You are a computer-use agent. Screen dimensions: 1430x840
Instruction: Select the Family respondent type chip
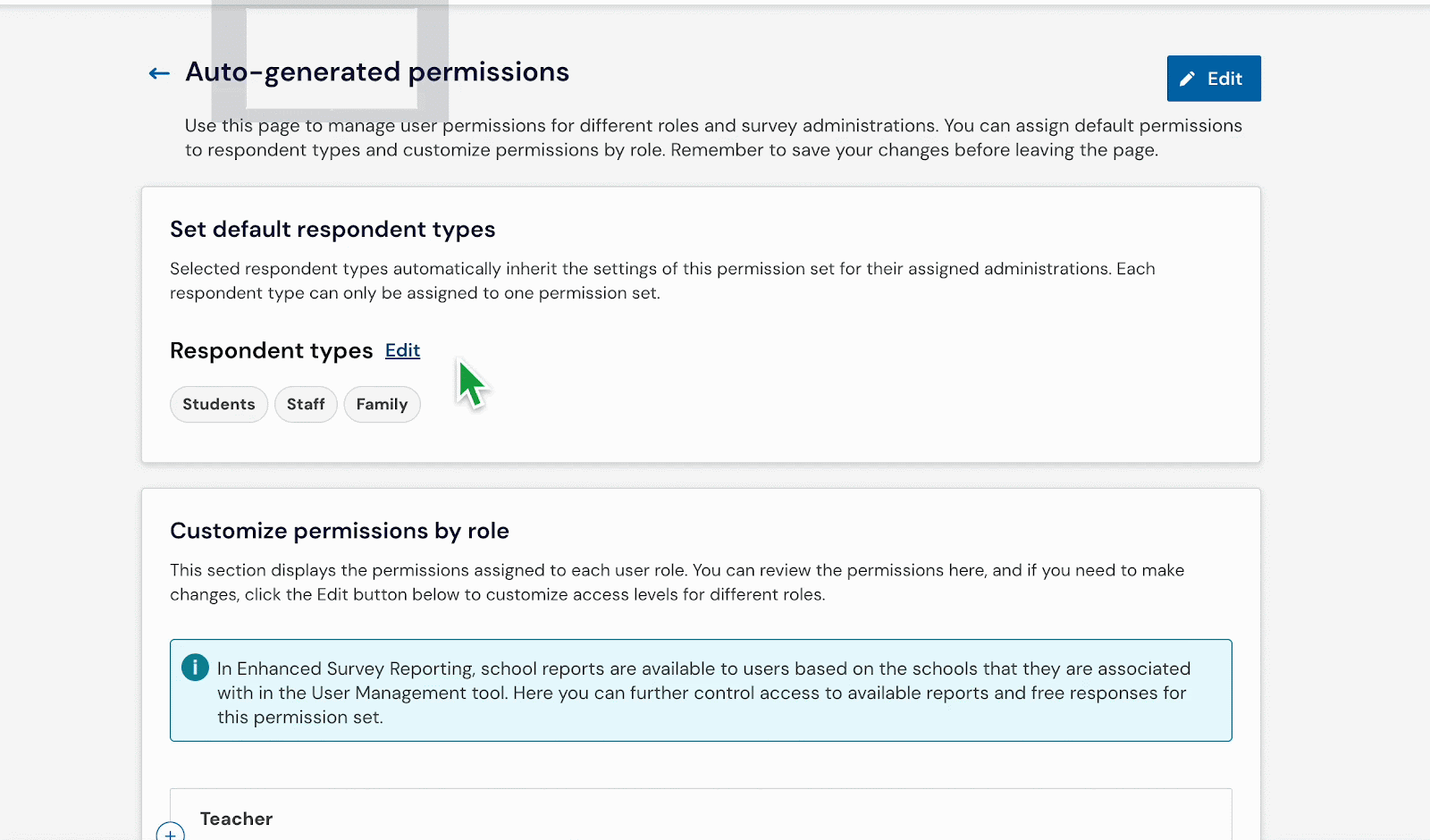(x=382, y=404)
